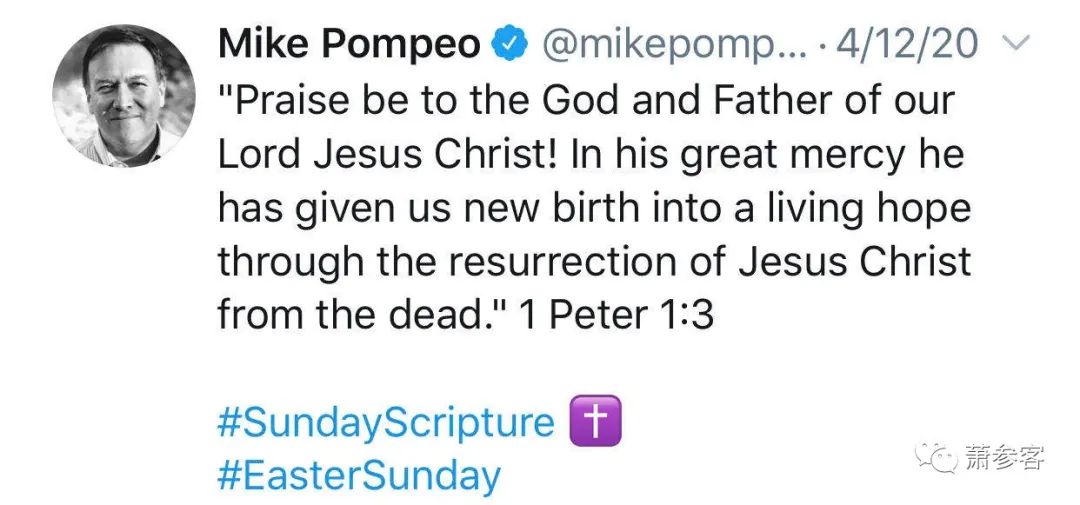Viewport: 1080px width, 505px height.
Task: Open Mike Pompeo's profile photo
Action: 124,95
